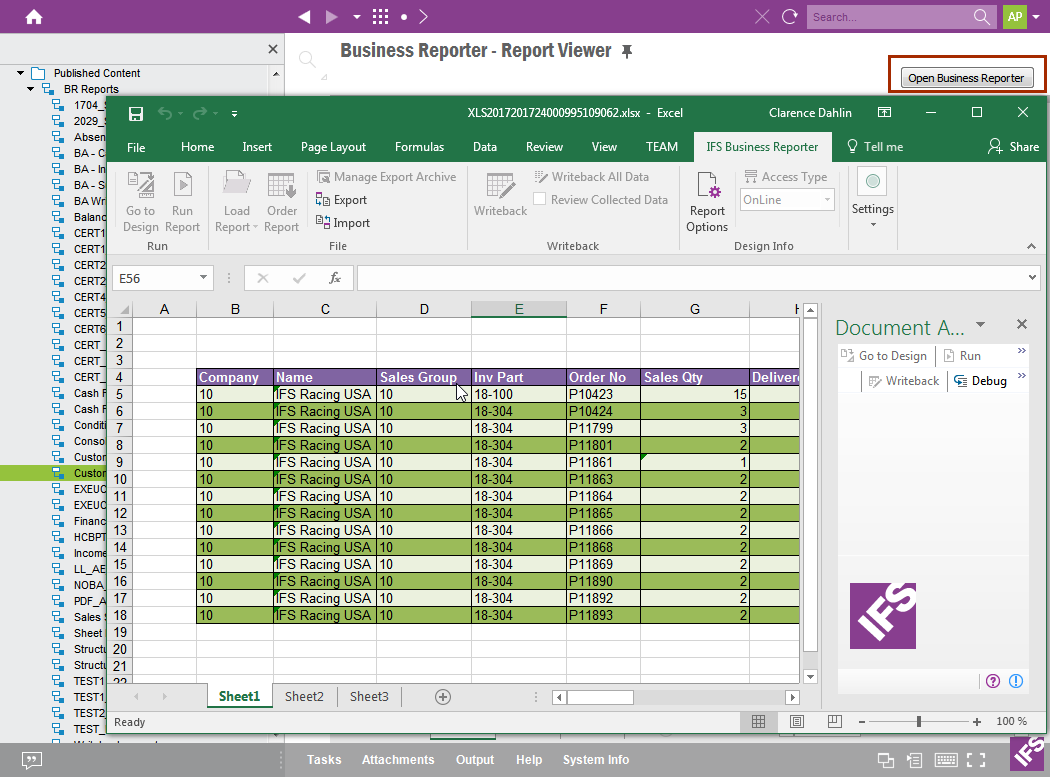
Task: Click Writeback All Data
Action: point(591,177)
